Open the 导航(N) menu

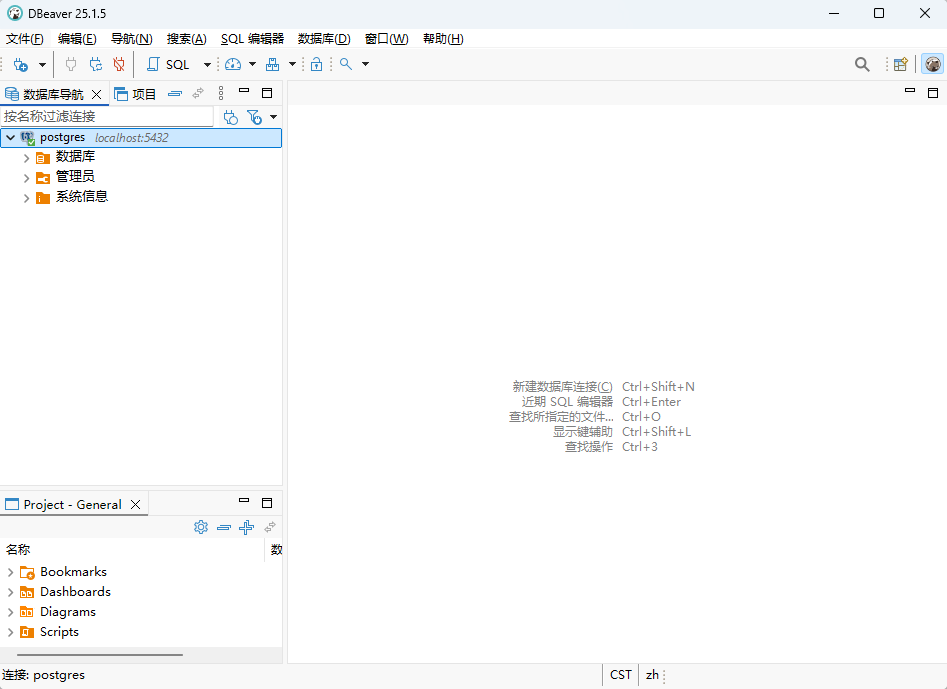pyautogui.click(x=132, y=39)
